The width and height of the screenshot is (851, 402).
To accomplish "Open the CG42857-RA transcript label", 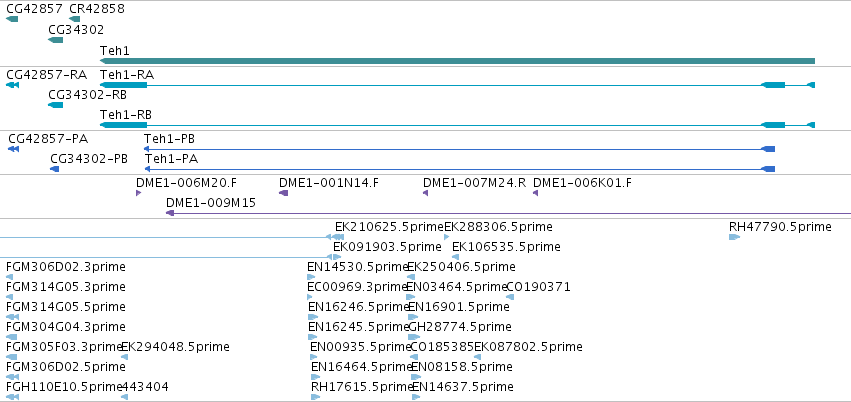I will 47,75.
